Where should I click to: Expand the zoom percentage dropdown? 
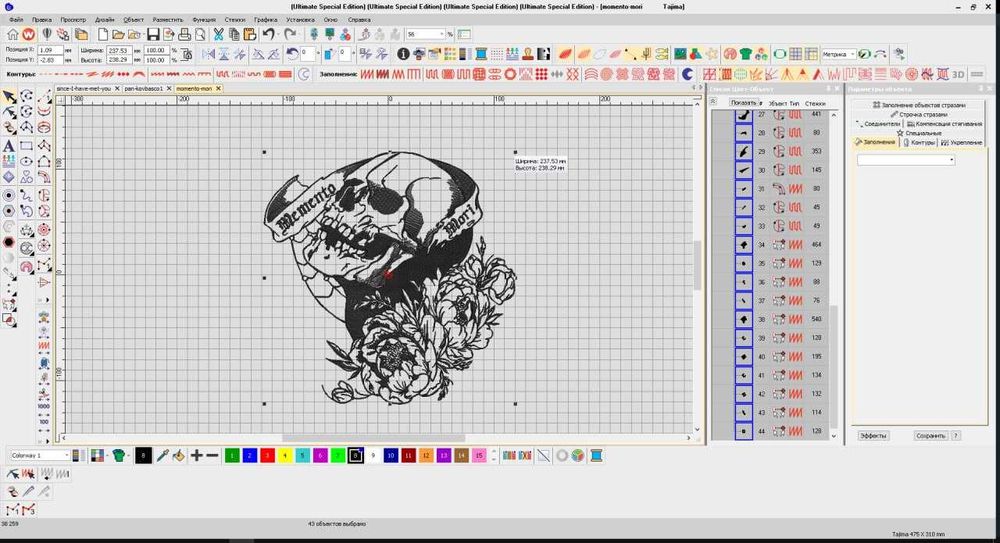[440, 34]
